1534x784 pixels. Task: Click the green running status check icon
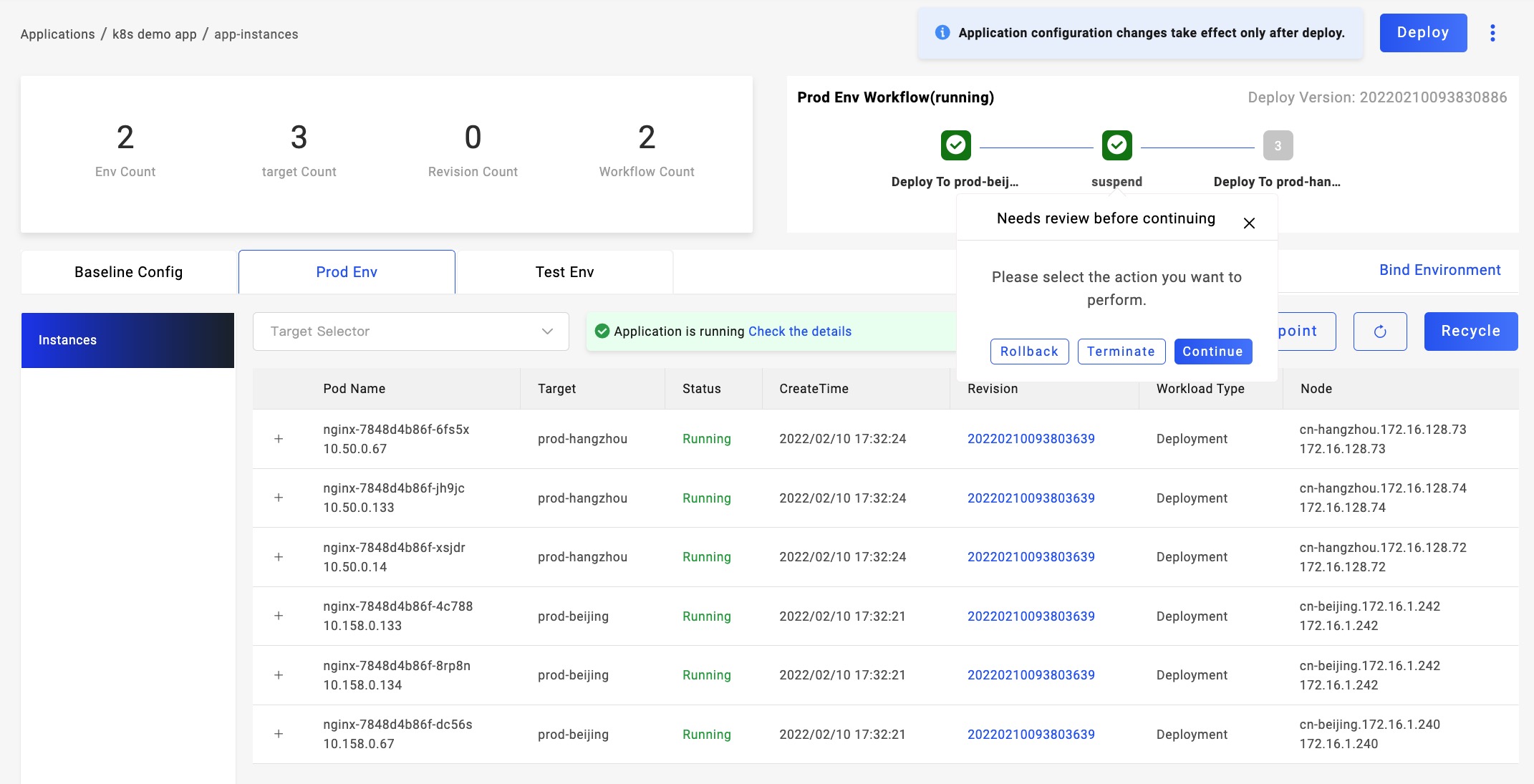coord(602,331)
